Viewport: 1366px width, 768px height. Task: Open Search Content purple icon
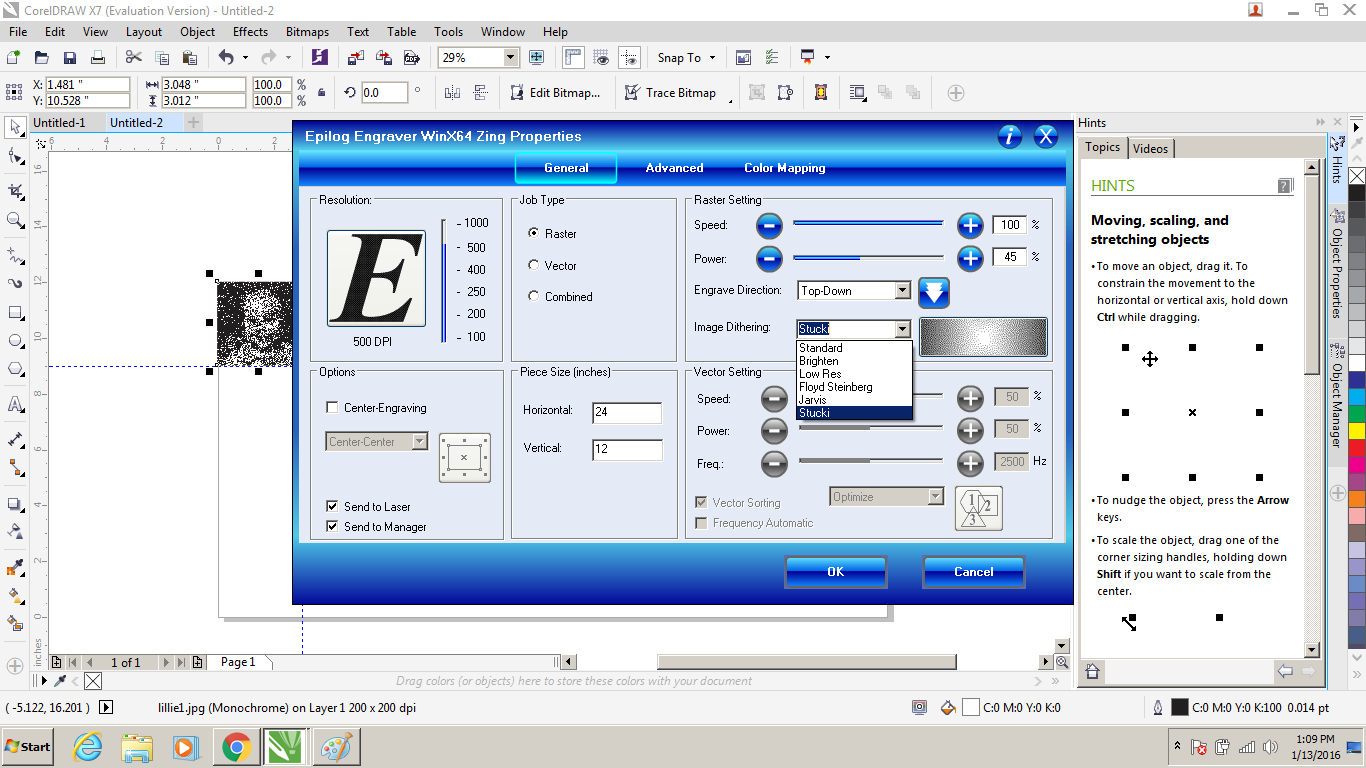pyautogui.click(x=320, y=58)
